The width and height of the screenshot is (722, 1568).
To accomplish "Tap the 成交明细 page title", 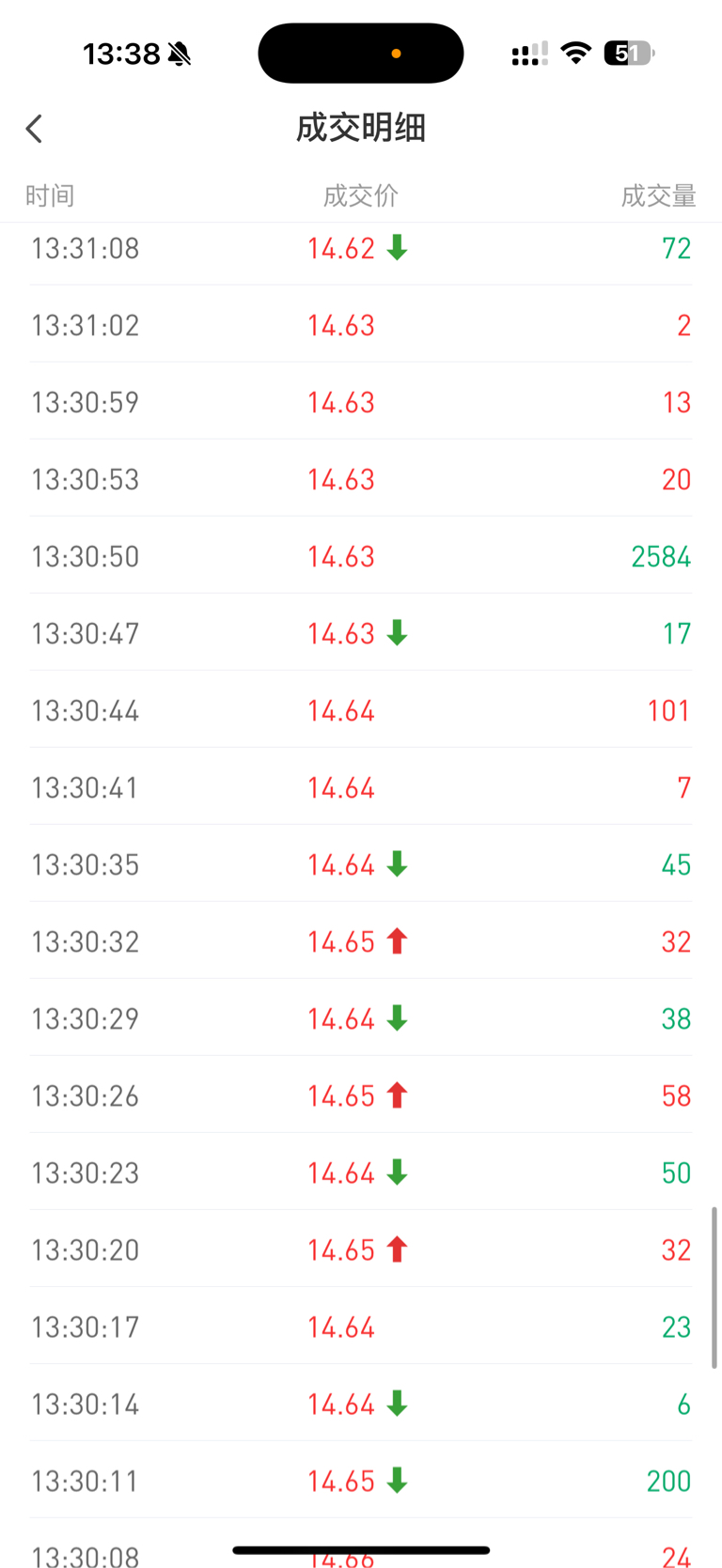I will pos(361,128).
